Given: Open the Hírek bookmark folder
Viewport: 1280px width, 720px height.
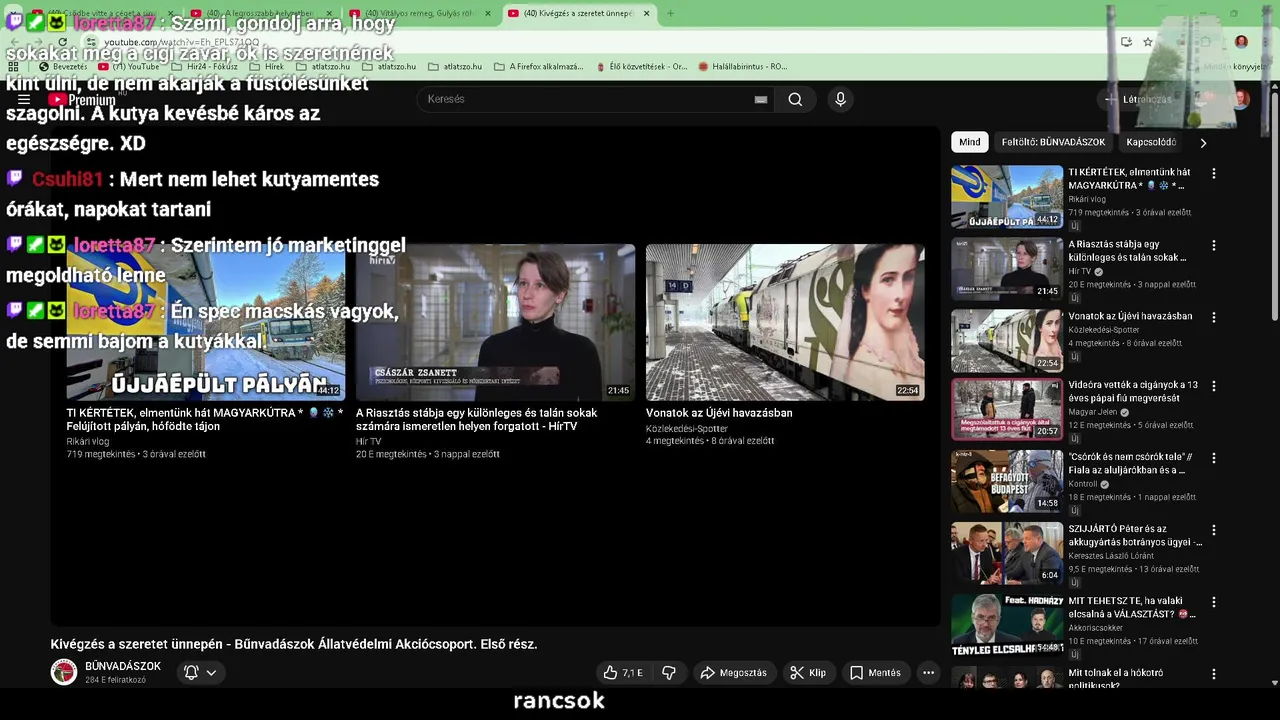Looking at the screenshot, I should (266, 66).
